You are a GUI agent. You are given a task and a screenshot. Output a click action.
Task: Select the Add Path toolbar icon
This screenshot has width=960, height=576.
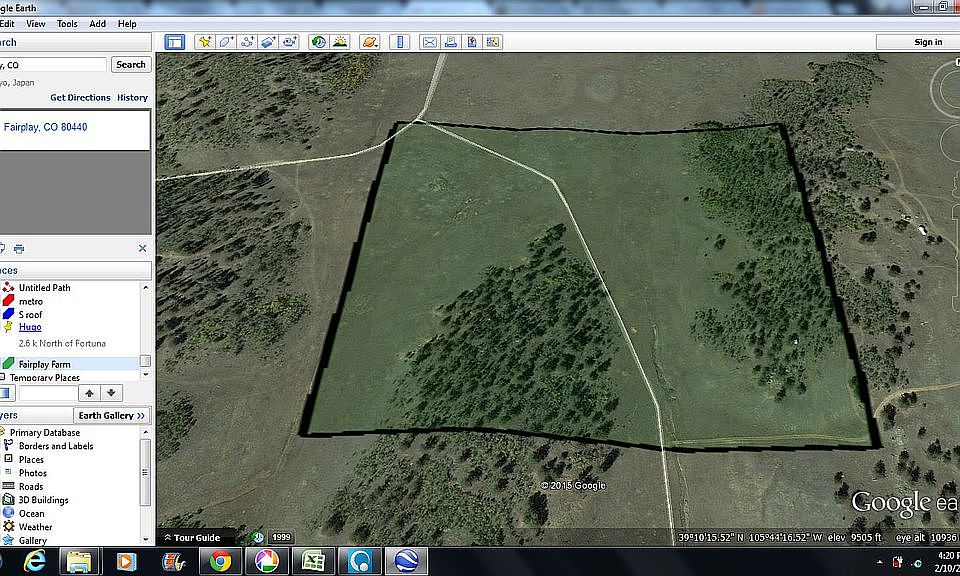click(x=247, y=42)
